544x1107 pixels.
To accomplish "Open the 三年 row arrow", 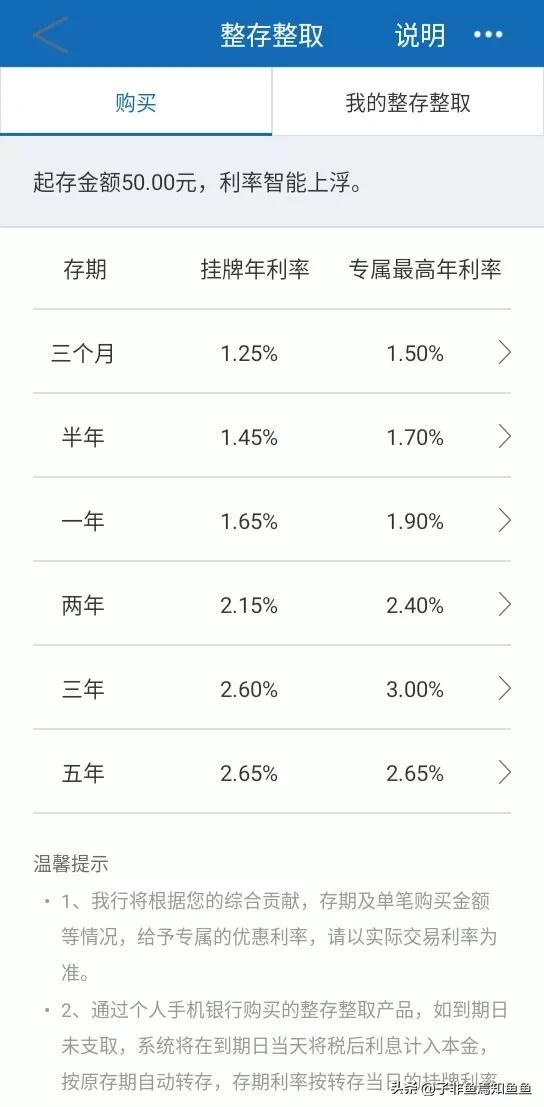I will point(504,688).
